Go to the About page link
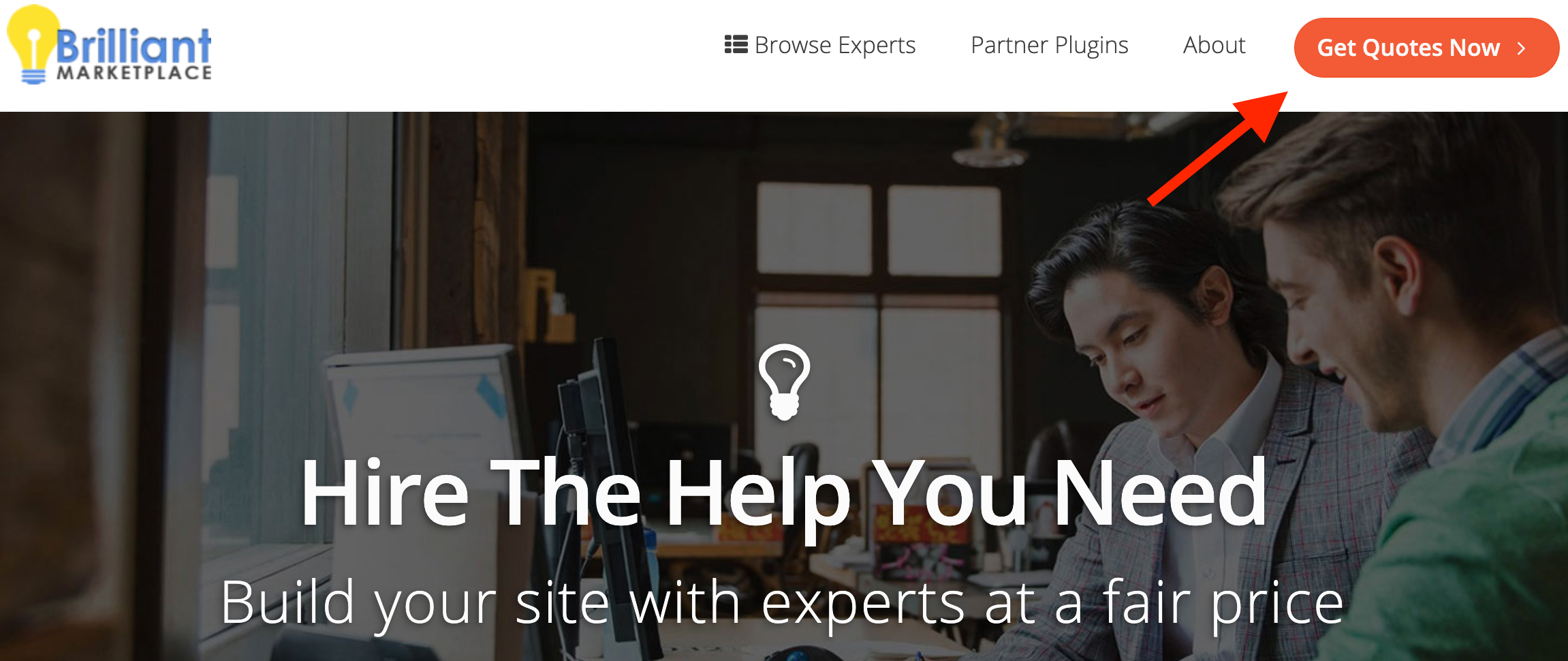The height and width of the screenshot is (661, 1568). tap(1214, 45)
